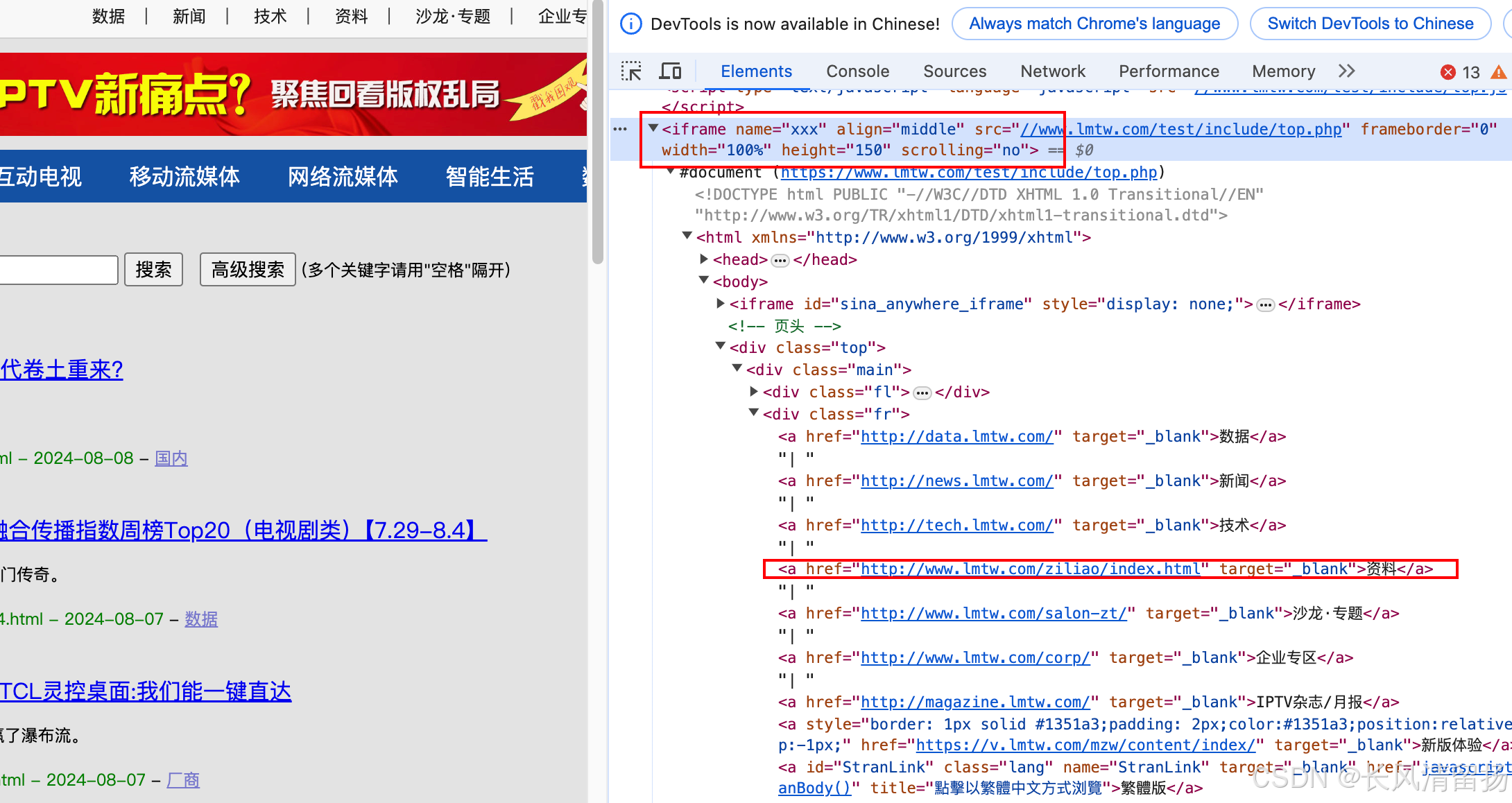
Task: Collapse the div class="fr" node
Action: tap(754, 413)
